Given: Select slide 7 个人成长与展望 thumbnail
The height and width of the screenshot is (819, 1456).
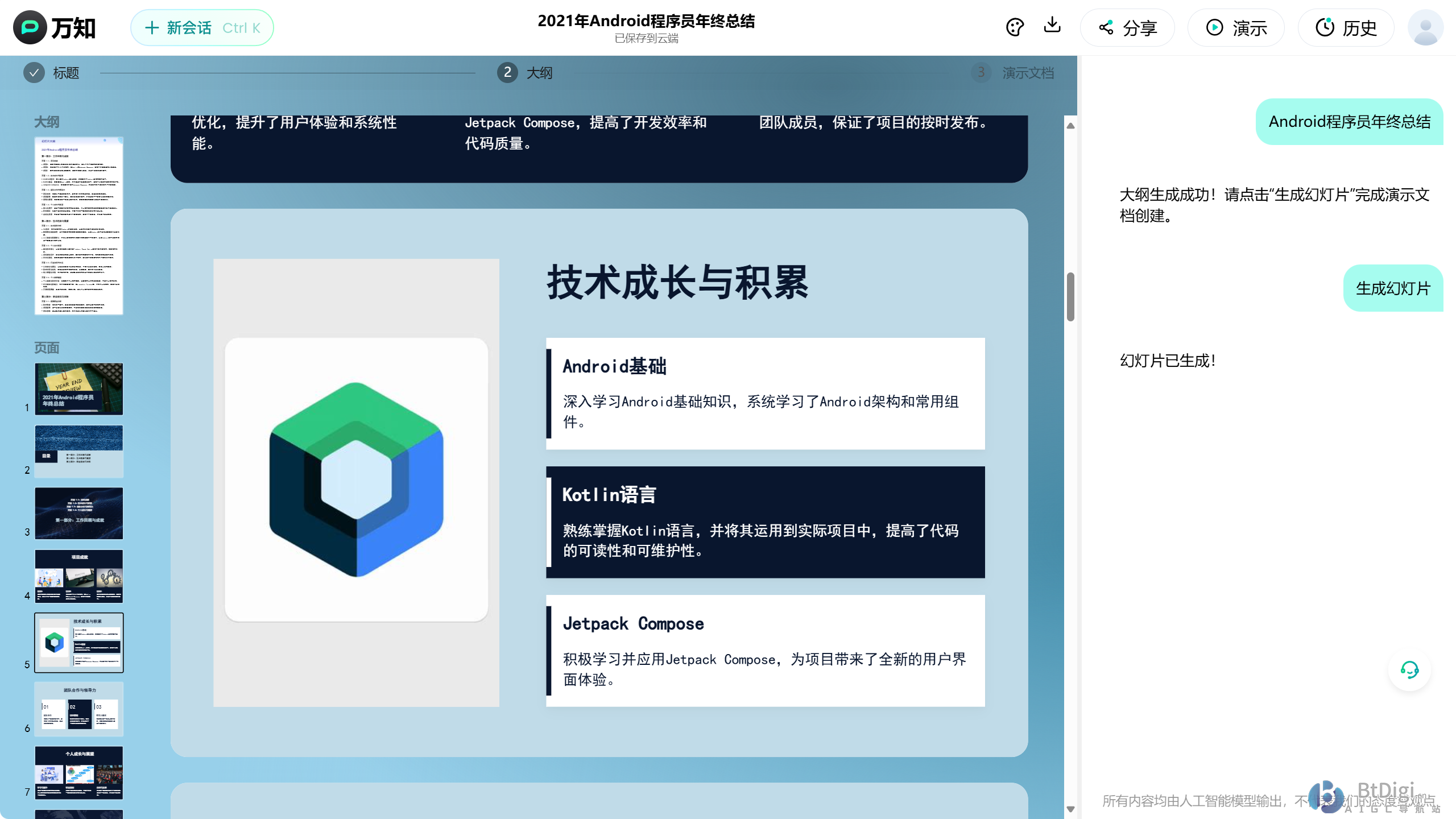Looking at the screenshot, I should click(x=79, y=773).
